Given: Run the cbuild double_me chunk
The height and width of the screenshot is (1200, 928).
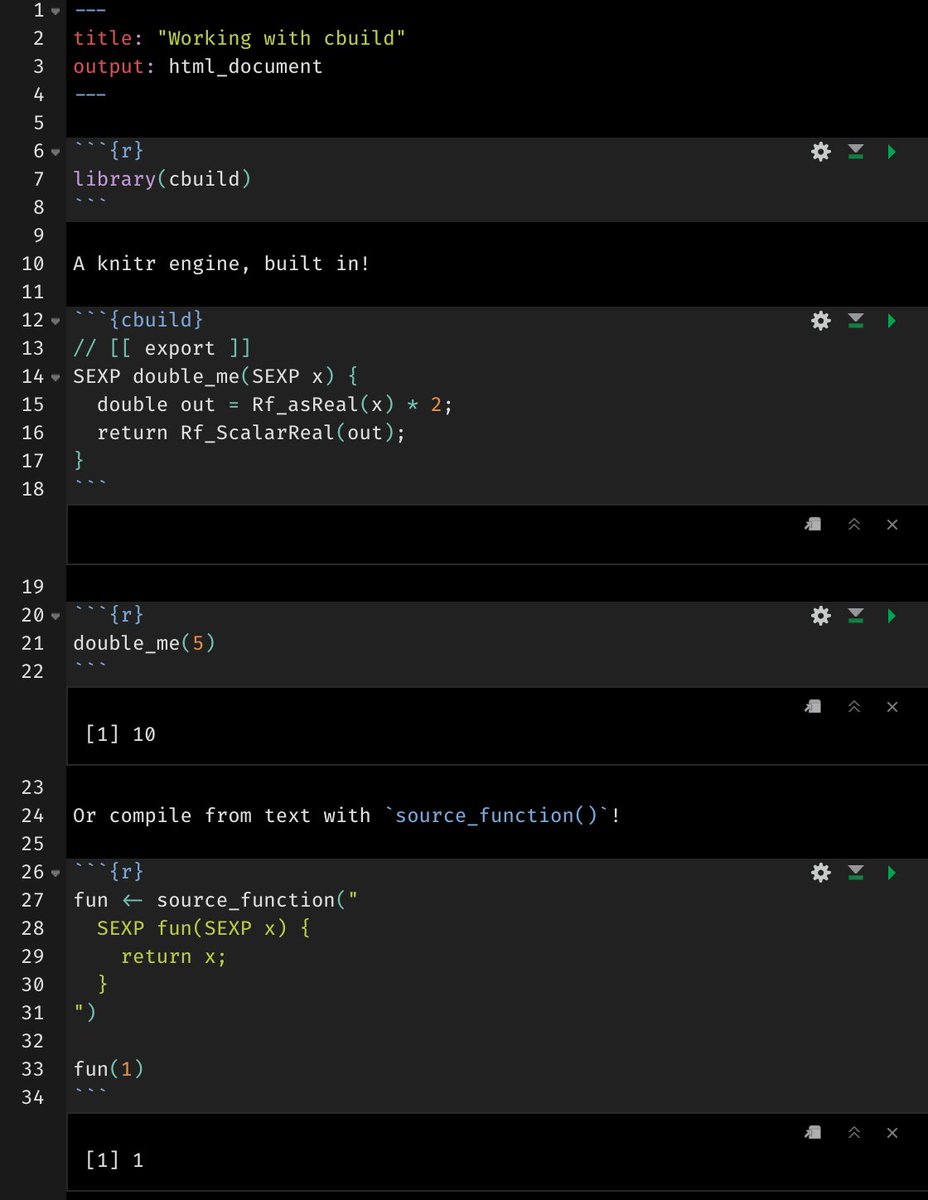Looking at the screenshot, I should [x=891, y=321].
